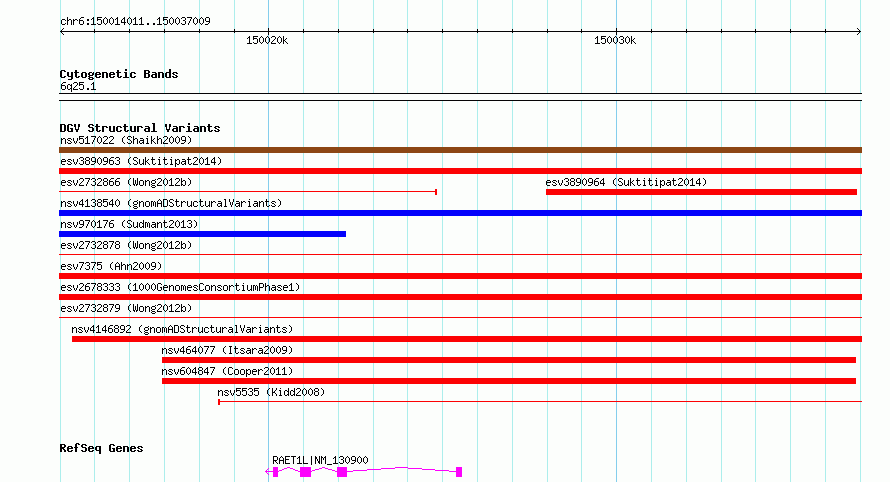Open the RAET1L|NM_130900 gene label
Screen dimensions: 890x482
[320, 460]
